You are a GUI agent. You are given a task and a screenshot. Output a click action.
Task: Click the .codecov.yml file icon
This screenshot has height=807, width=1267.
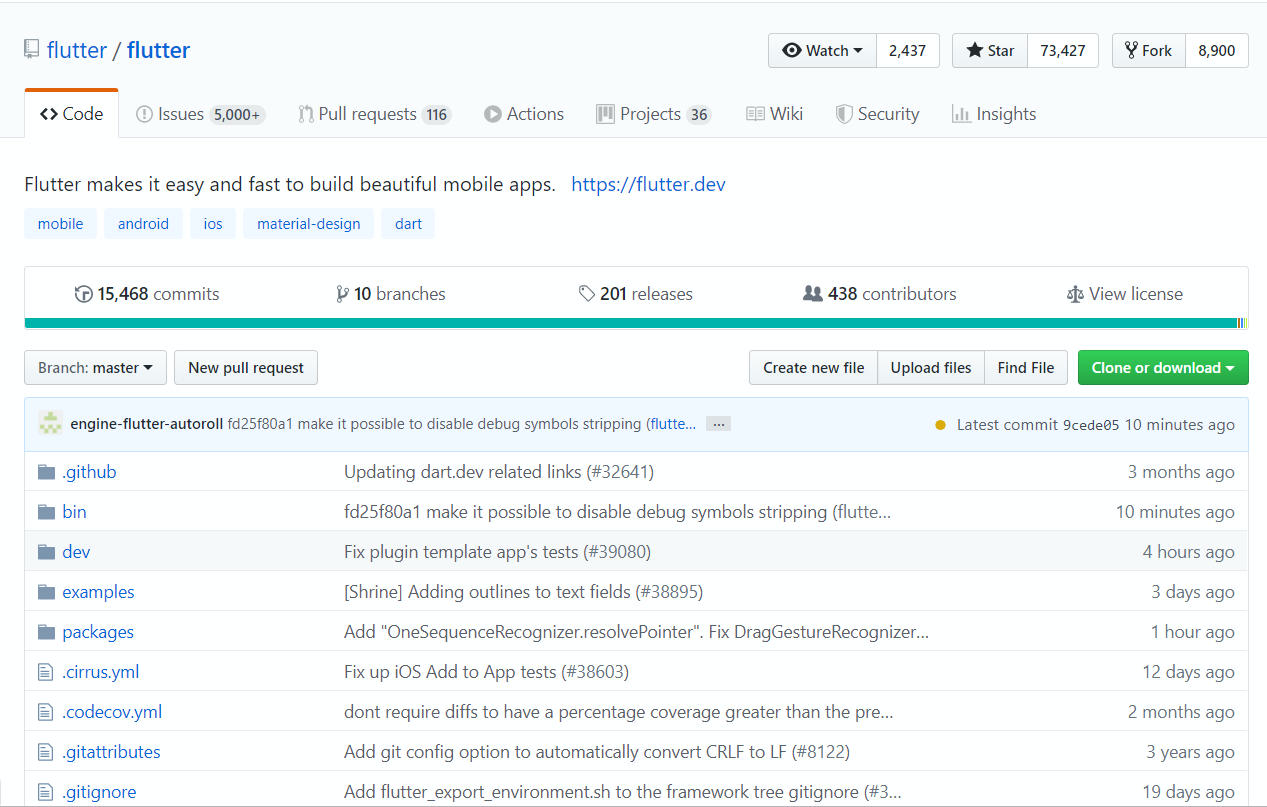45,712
